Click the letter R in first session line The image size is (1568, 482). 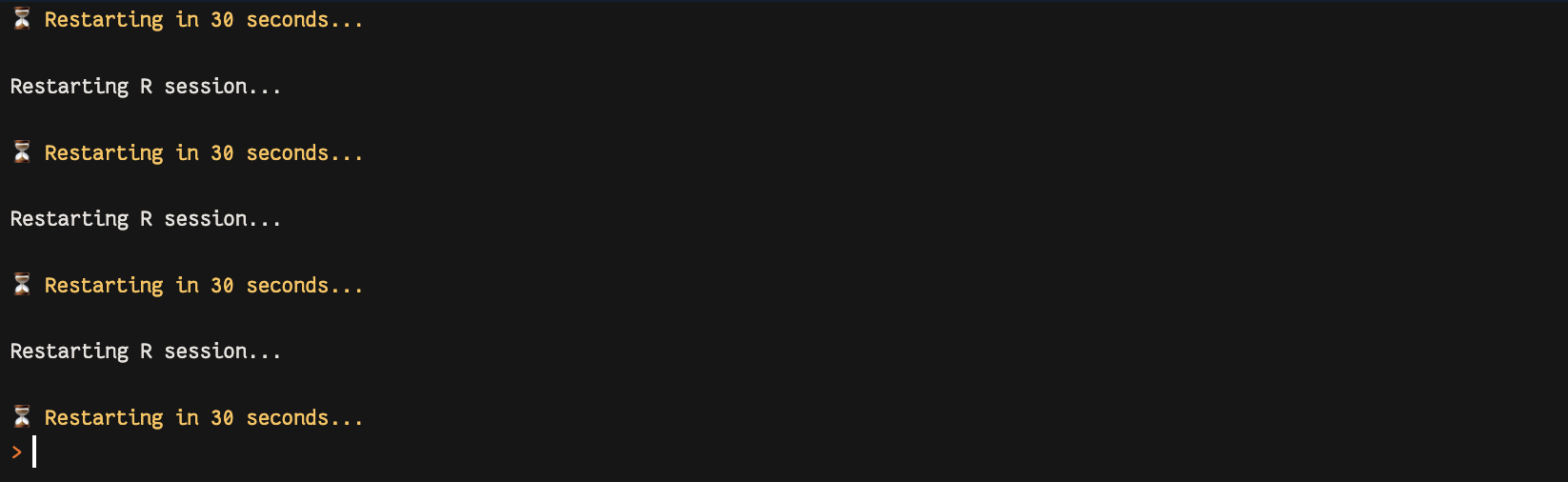coord(146,87)
